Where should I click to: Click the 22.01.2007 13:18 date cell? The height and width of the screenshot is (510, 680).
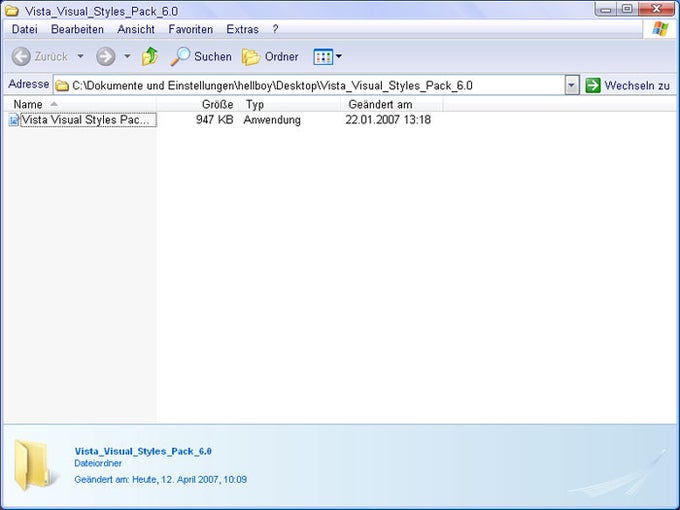388,120
